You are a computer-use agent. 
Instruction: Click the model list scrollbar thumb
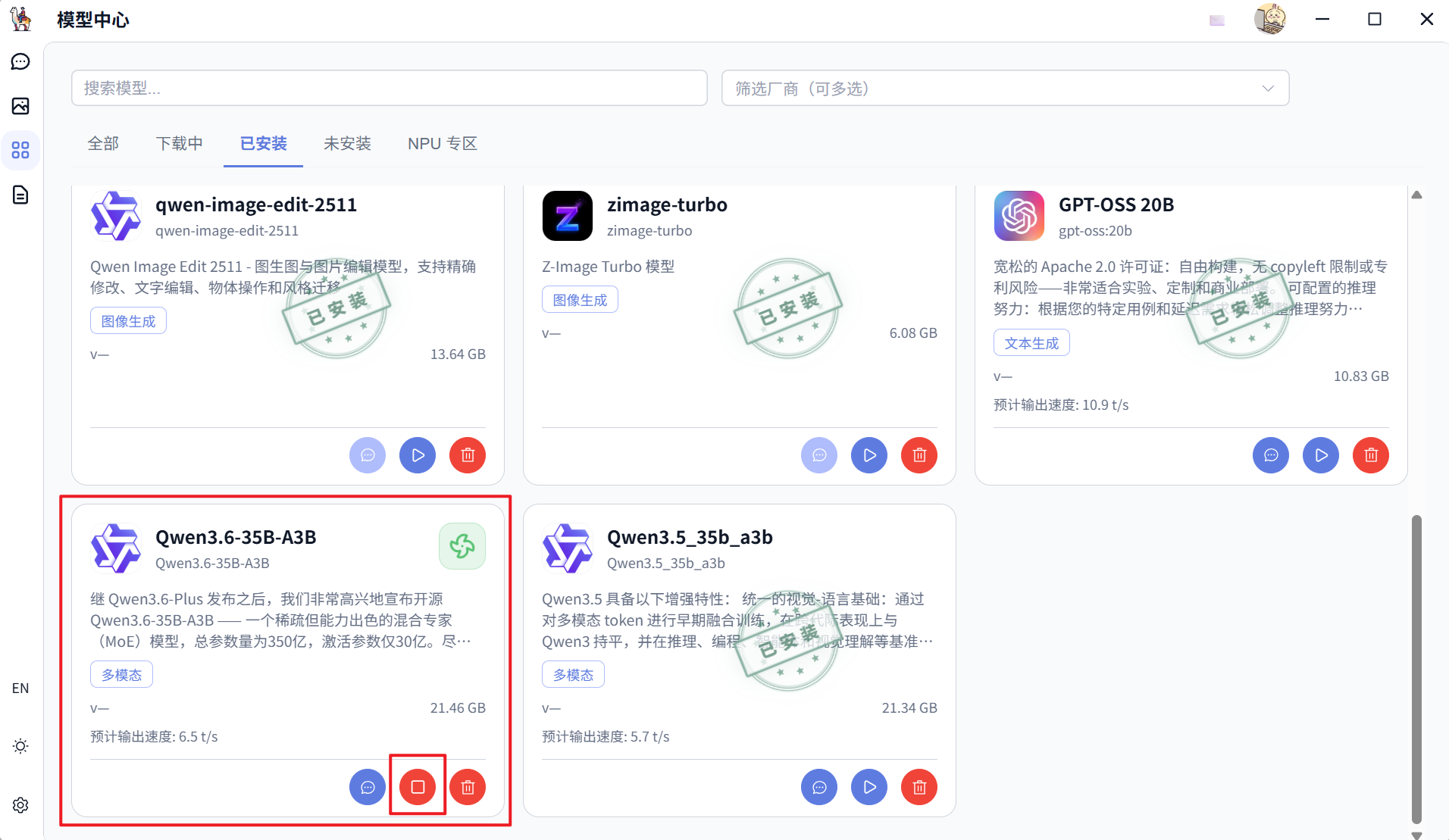point(1416,670)
